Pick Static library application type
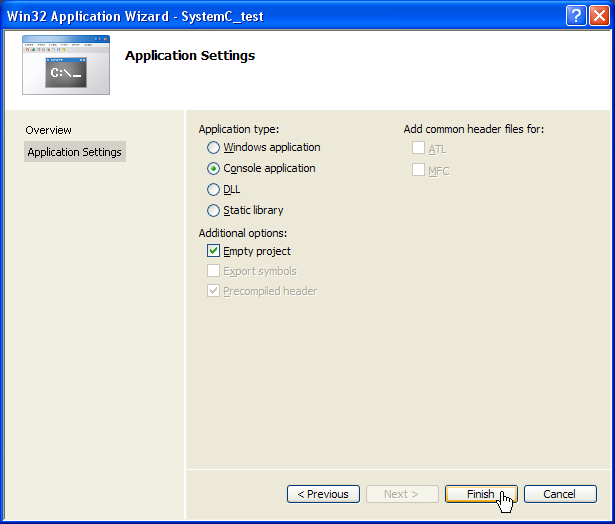This screenshot has height=524, width=615. [213, 210]
